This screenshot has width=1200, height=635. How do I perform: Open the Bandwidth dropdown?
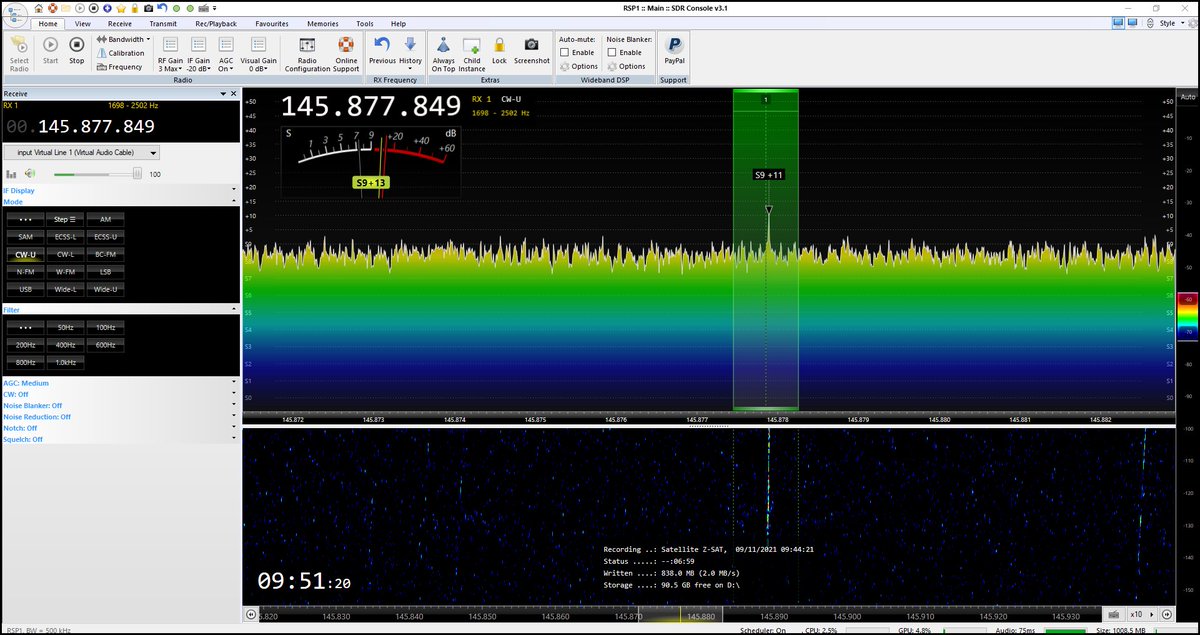coord(123,39)
